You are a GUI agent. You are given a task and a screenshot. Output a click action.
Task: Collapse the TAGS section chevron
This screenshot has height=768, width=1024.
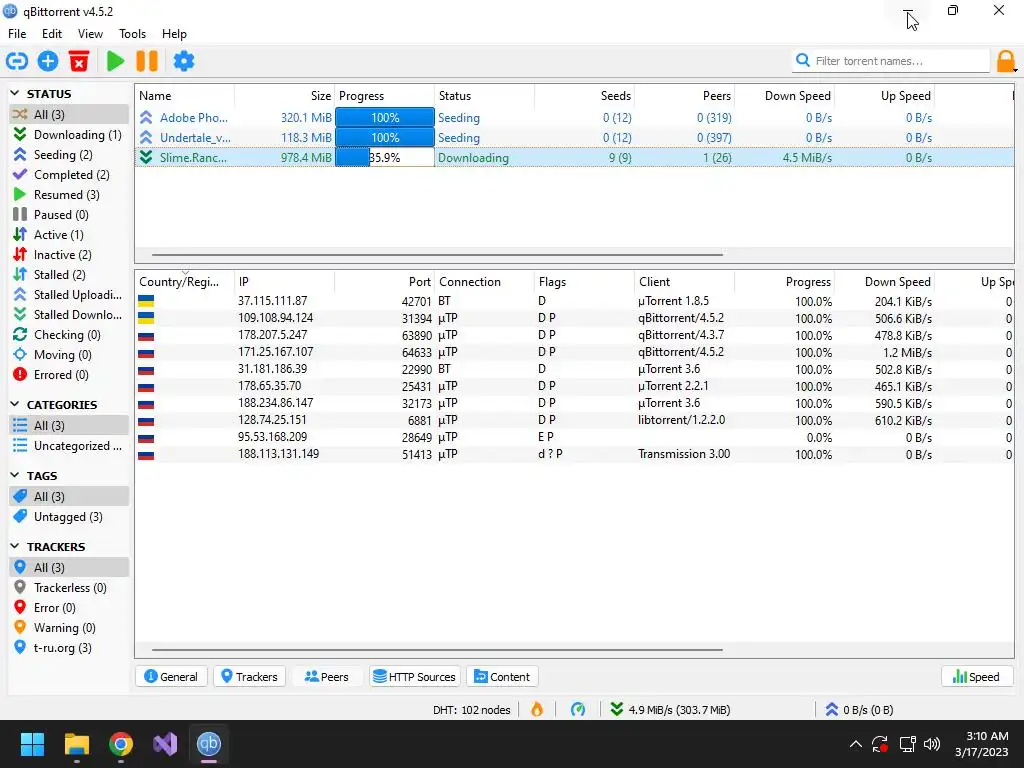pyautogui.click(x=15, y=475)
